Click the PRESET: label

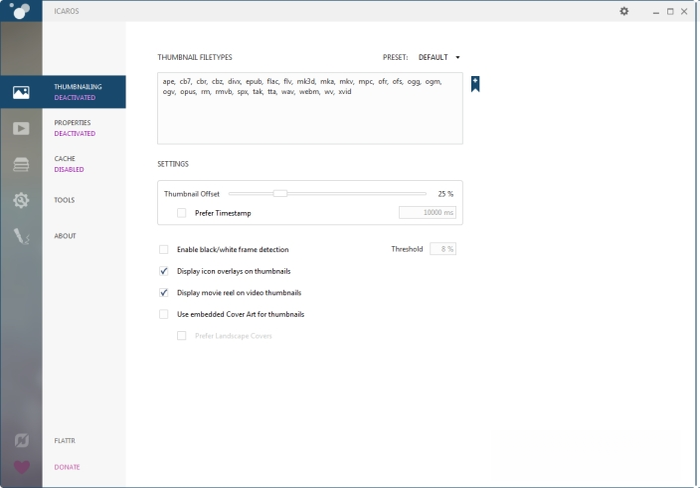(395, 57)
